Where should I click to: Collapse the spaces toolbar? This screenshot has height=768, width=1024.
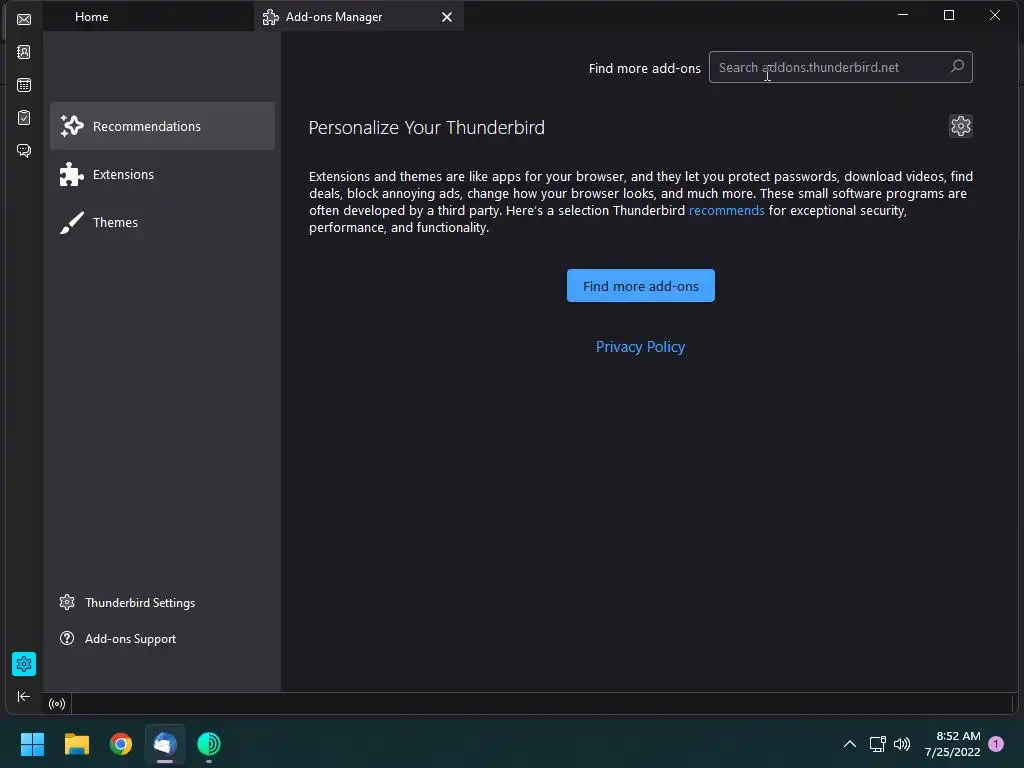tap(24, 697)
